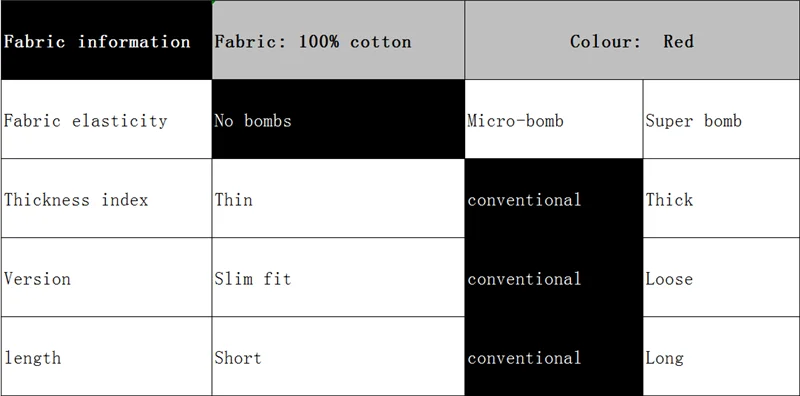This screenshot has height=396, width=800.
Task: Click the Loose cell
Action: (721, 277)
